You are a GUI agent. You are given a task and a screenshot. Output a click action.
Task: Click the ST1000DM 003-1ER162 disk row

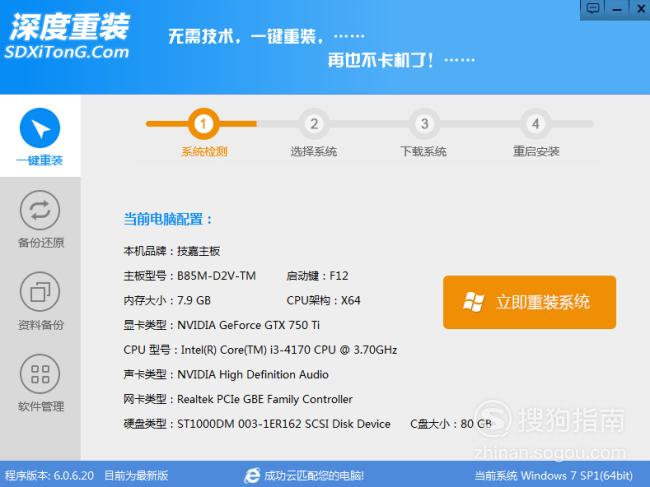257,424
